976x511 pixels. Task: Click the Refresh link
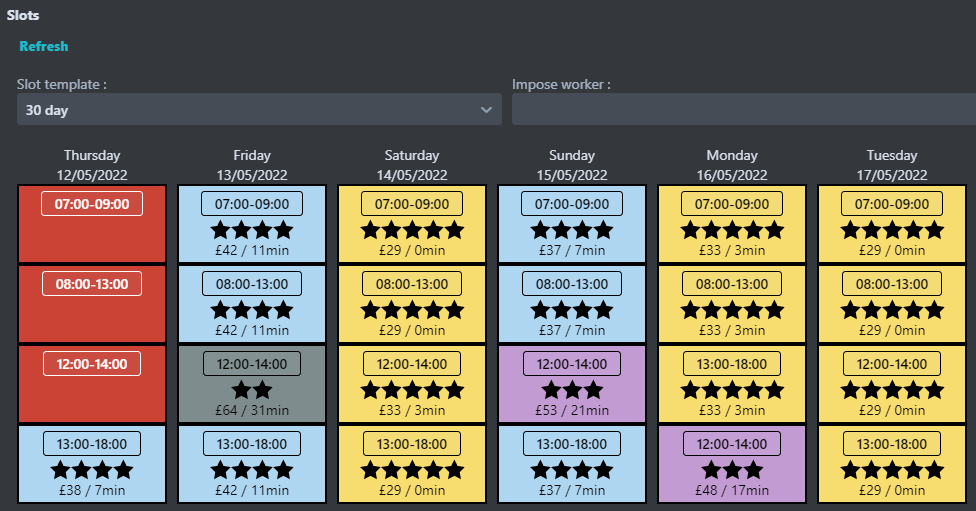click(44, 46)
